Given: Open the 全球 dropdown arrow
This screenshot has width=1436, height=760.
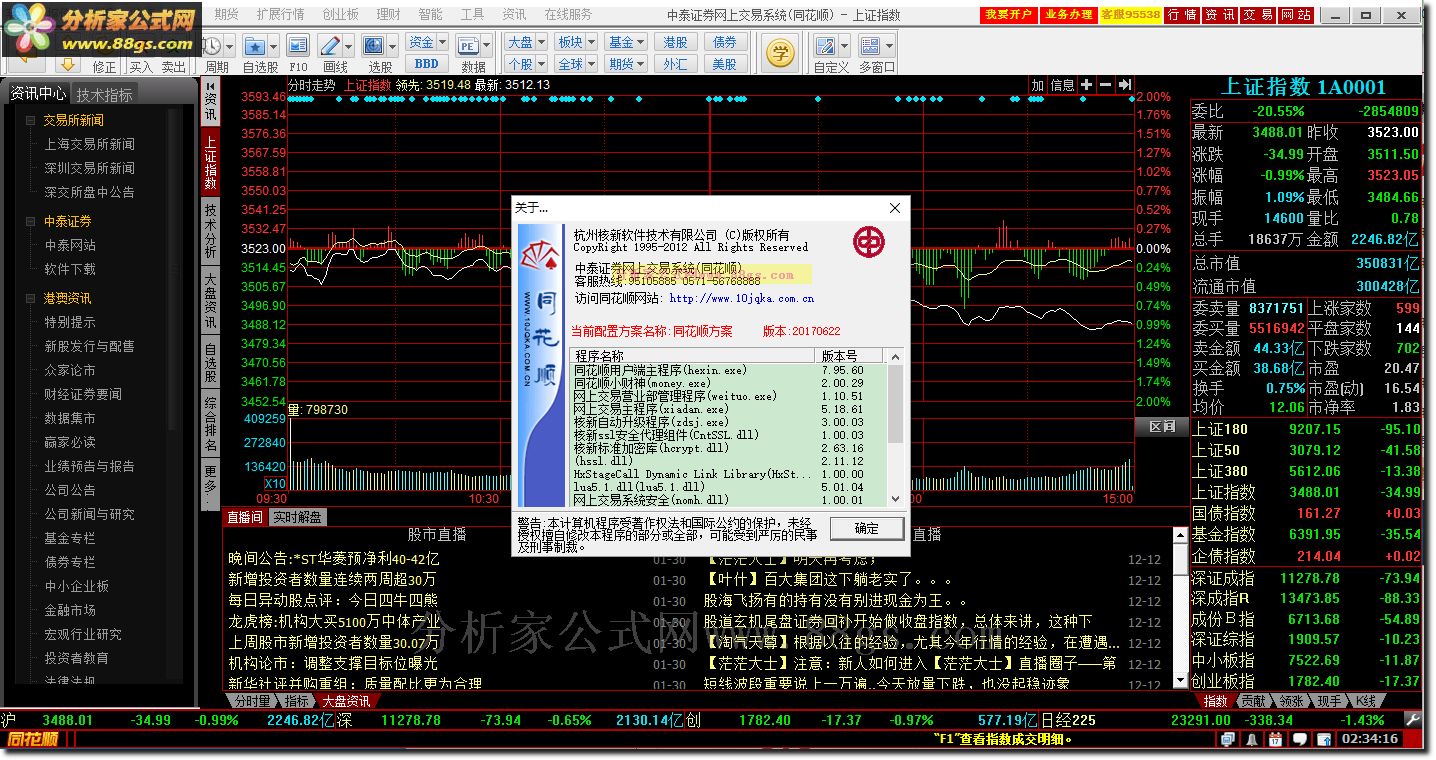Looking at the screenshot, I should (x=590, y=64).
